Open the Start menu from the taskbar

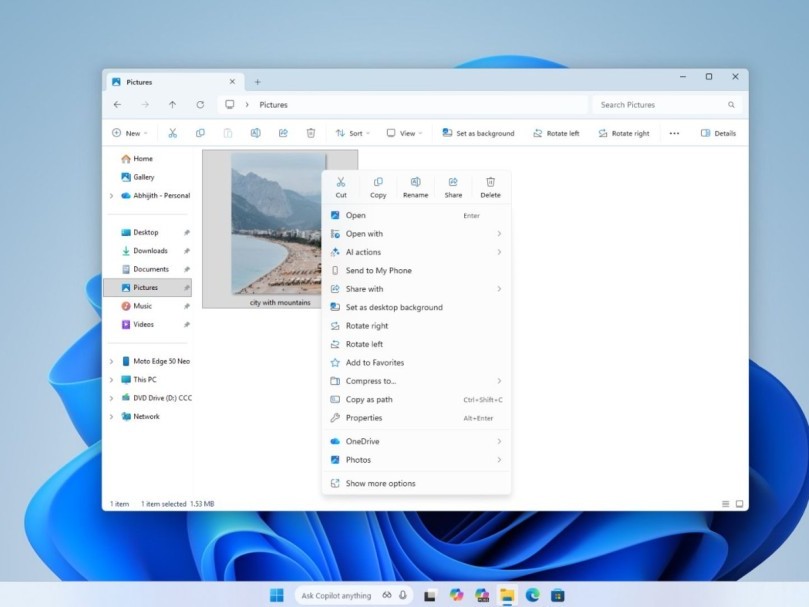pyautogui.click(x=276, y=595)
